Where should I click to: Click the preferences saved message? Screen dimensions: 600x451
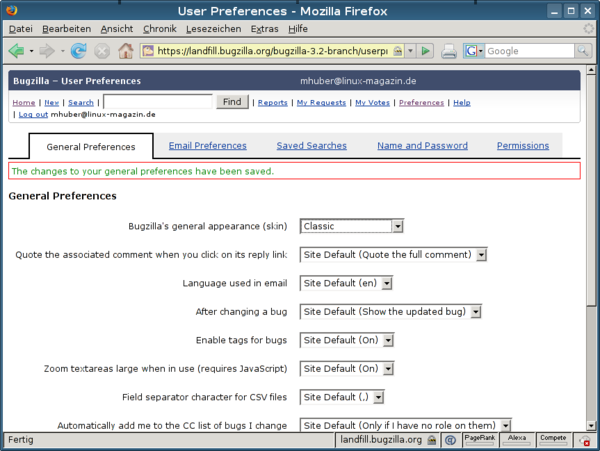click(x=294, y=171)
